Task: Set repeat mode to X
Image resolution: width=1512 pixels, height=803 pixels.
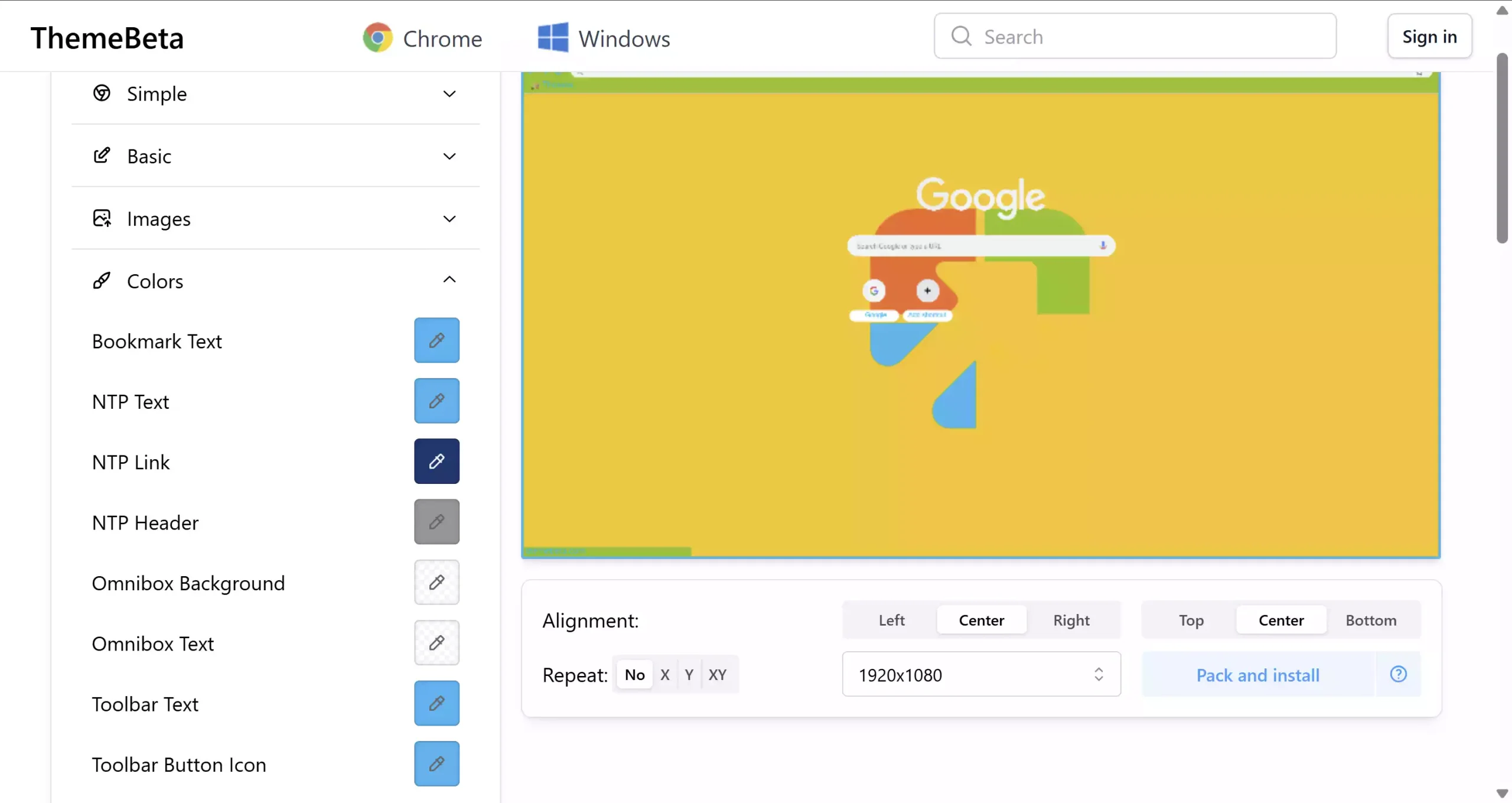Action: (665, 674)
